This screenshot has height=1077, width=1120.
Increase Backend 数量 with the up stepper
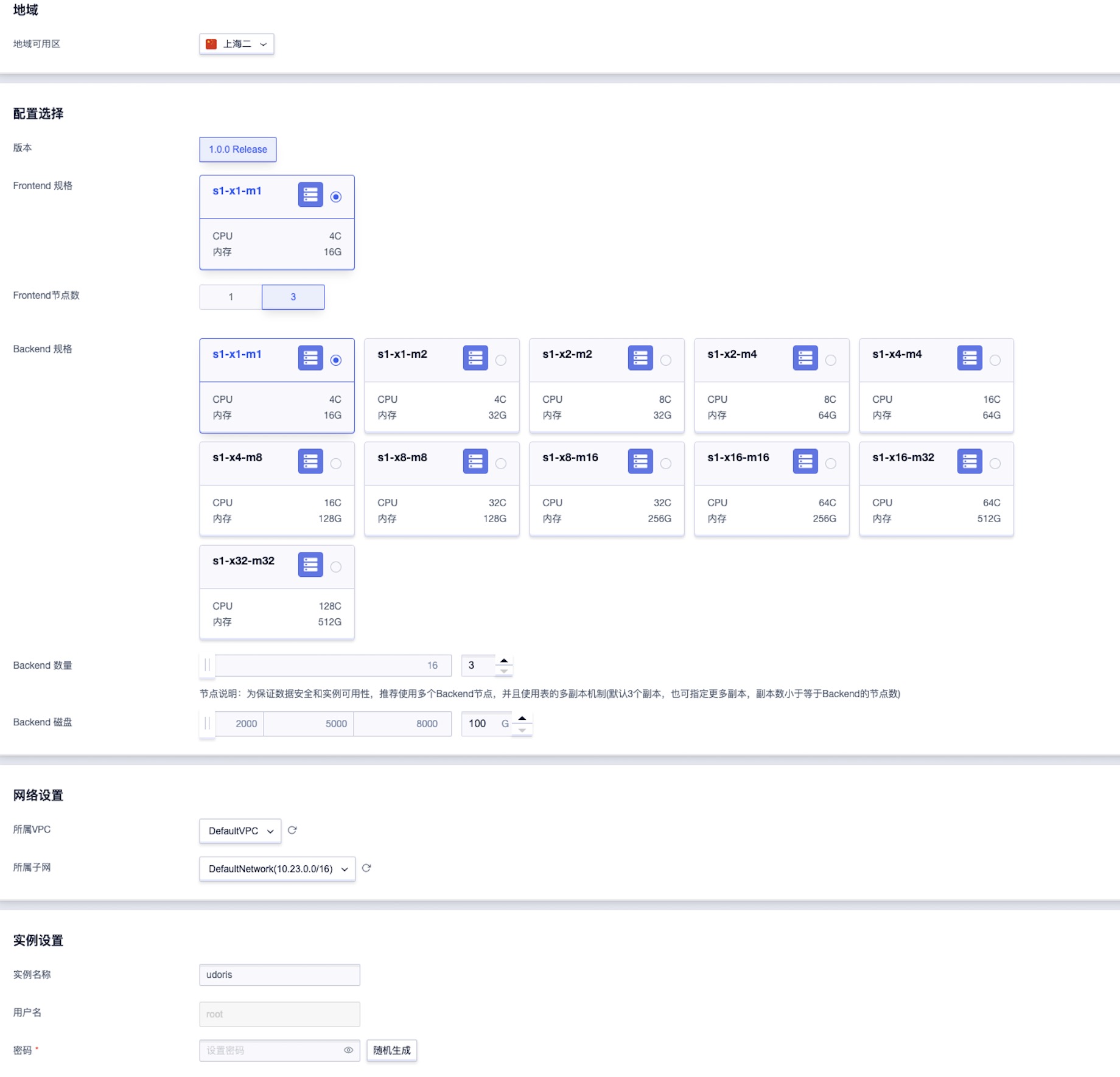tap(504, 660)
